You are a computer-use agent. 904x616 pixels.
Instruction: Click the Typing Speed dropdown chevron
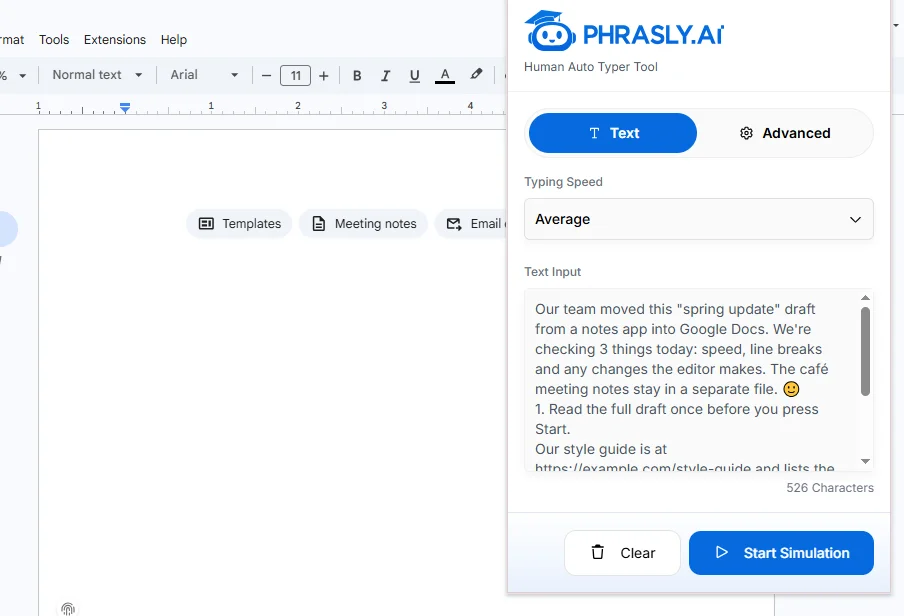855,220
